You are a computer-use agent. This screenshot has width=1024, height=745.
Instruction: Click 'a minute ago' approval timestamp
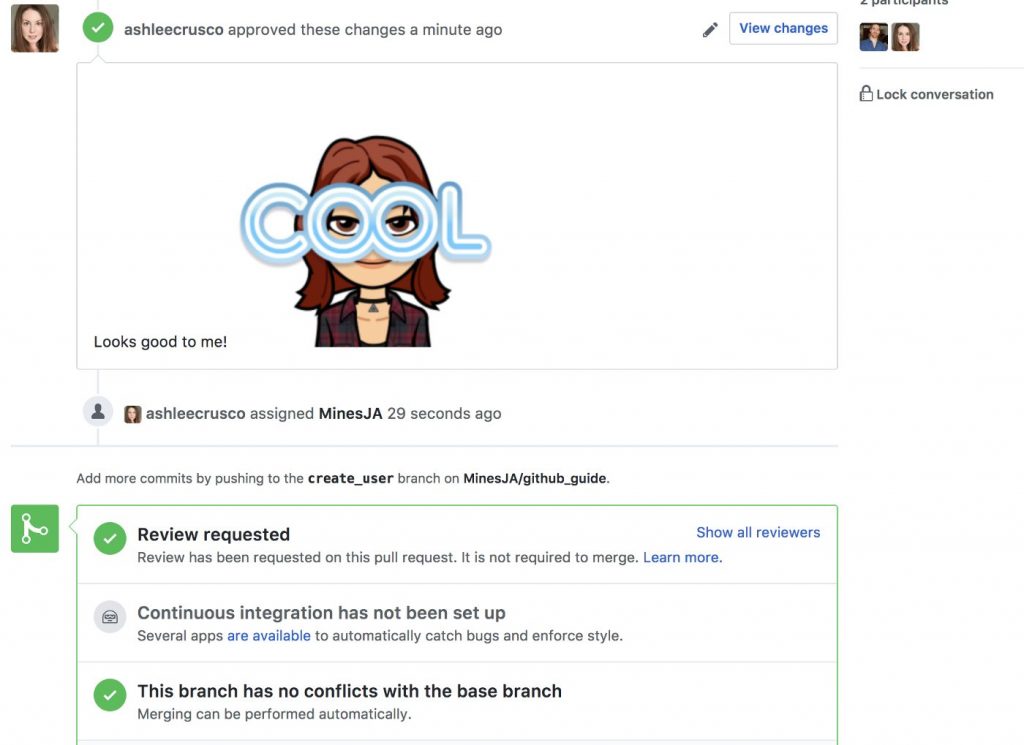pyautogui.click(x=456, y=29)
